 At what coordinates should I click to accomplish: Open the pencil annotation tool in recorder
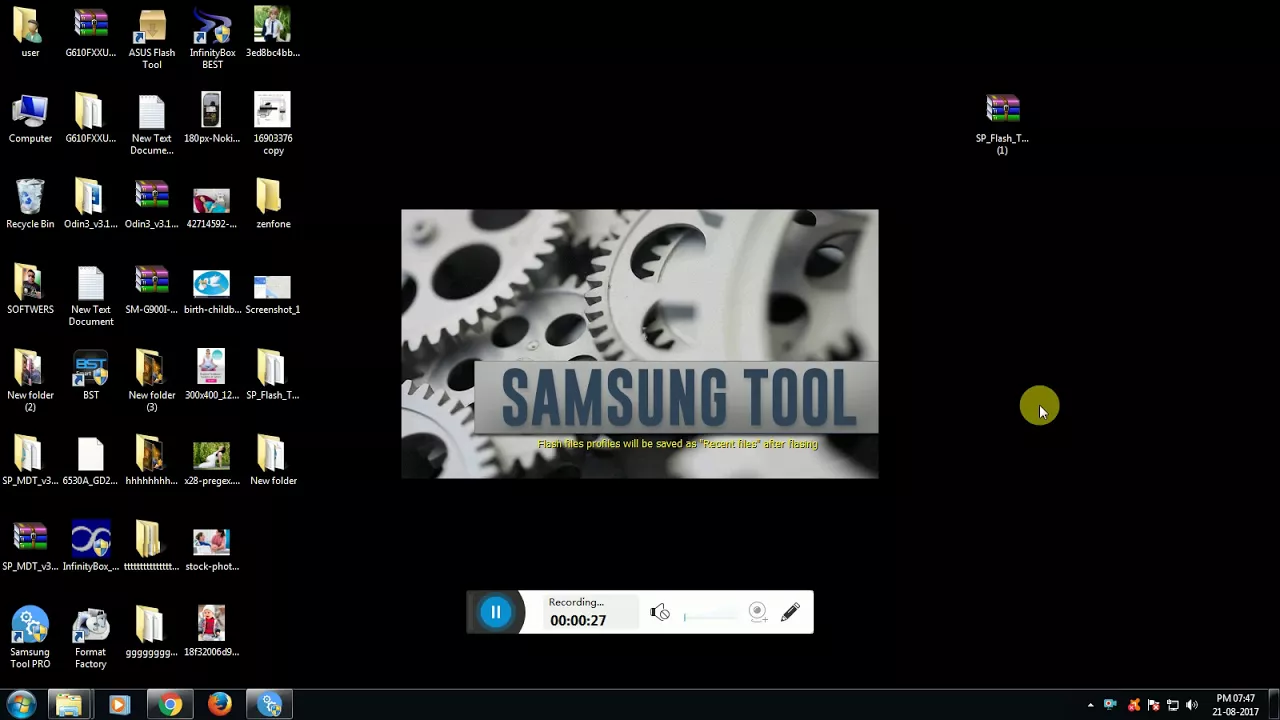(791, 612)
